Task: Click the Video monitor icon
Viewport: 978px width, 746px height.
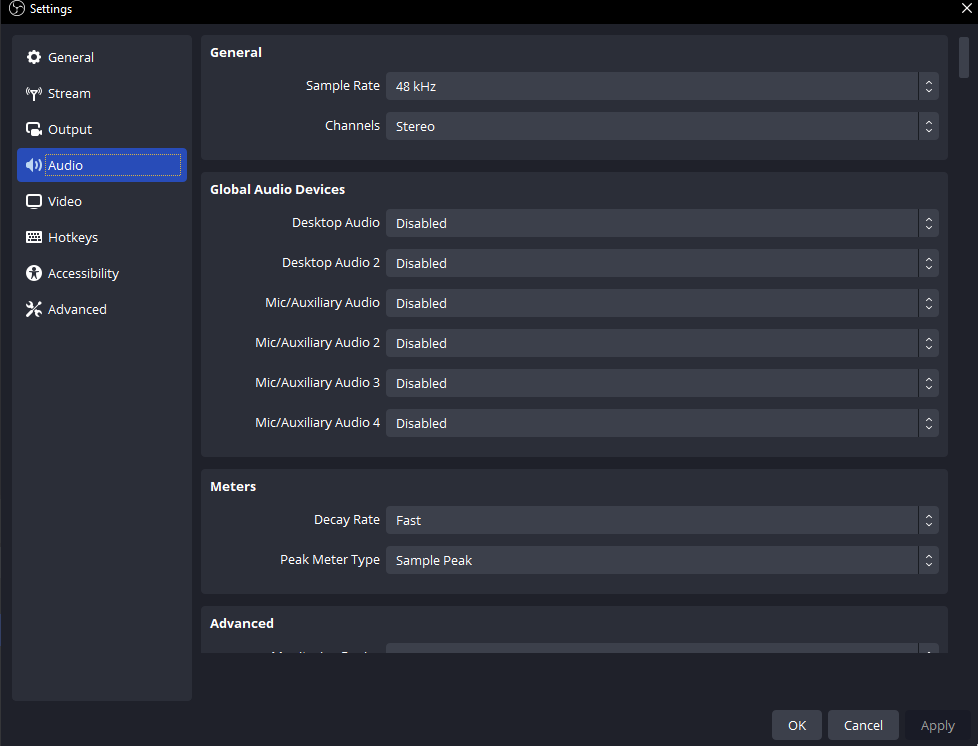Action: 34,201
